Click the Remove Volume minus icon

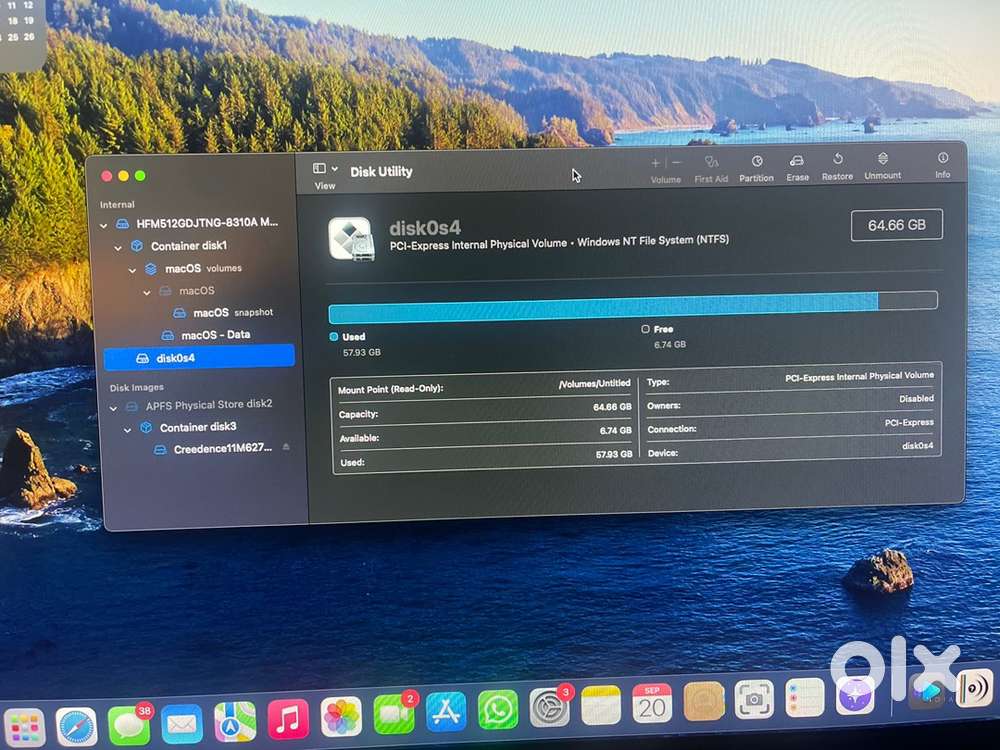677,163
